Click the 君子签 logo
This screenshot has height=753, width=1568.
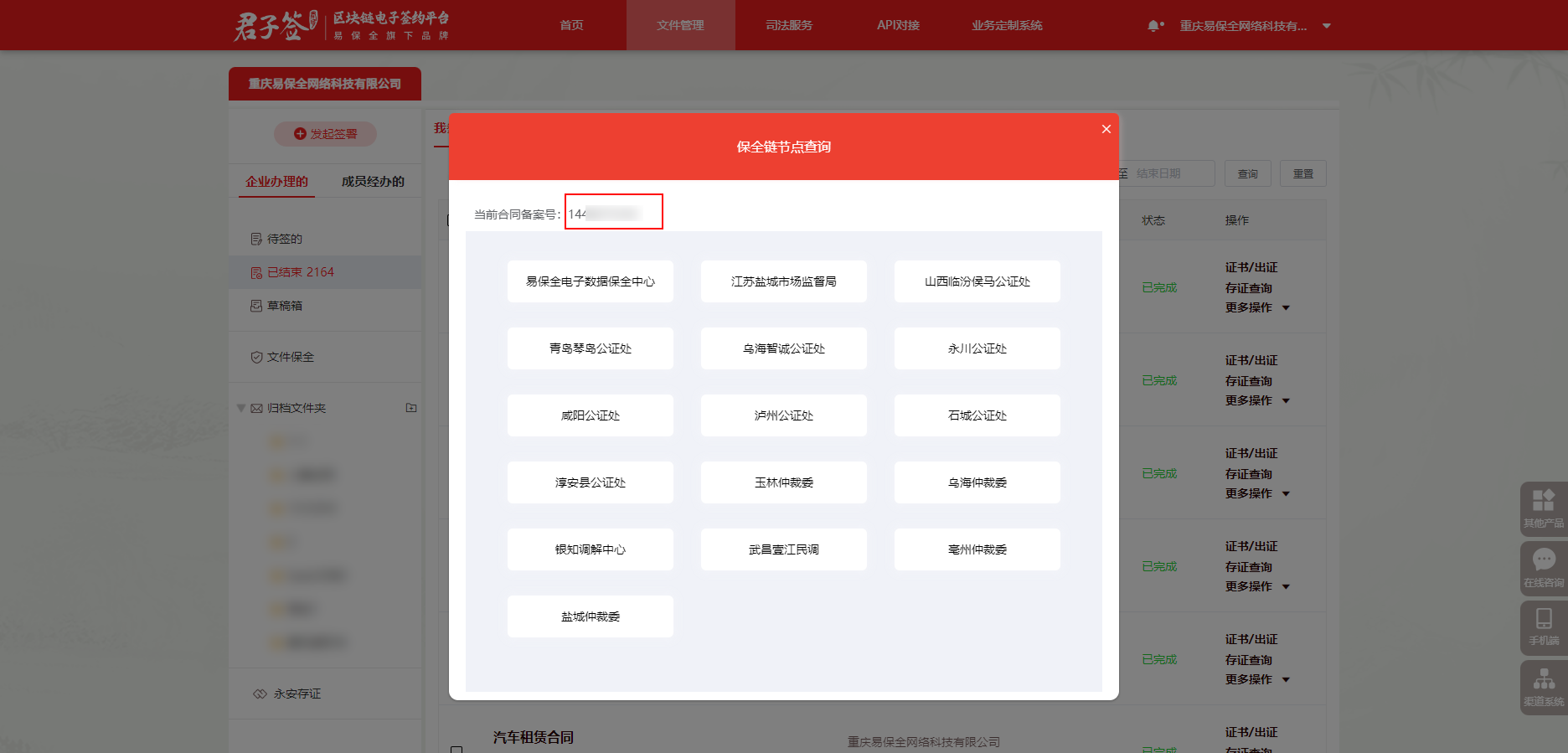point(276,26)
